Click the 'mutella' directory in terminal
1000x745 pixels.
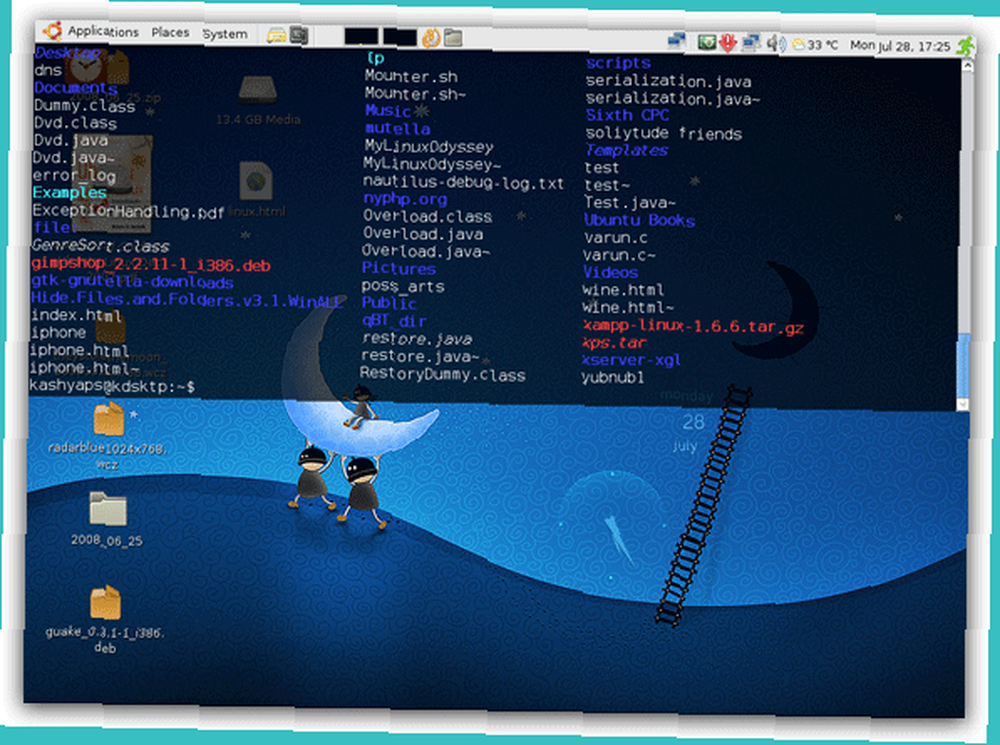pos(398,128)
